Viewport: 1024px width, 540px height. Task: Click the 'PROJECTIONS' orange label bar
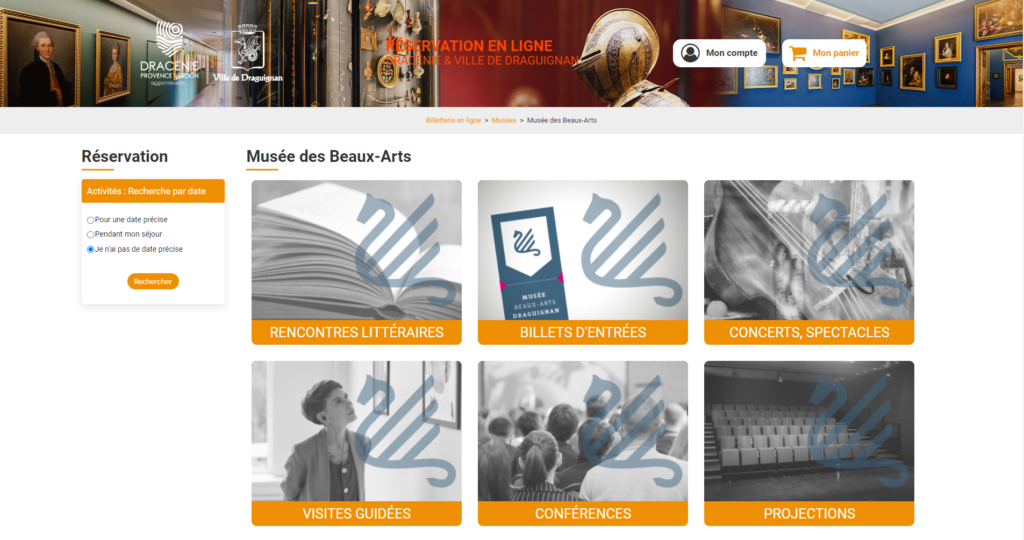(x=809, y=514)
